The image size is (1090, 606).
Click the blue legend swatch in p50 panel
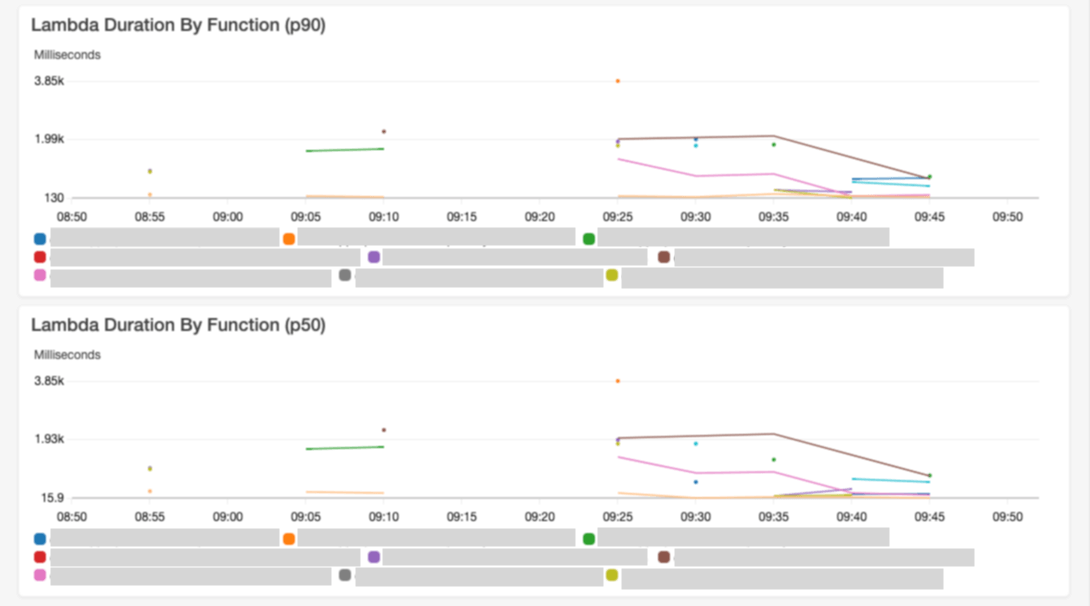[x=40, y=539]
